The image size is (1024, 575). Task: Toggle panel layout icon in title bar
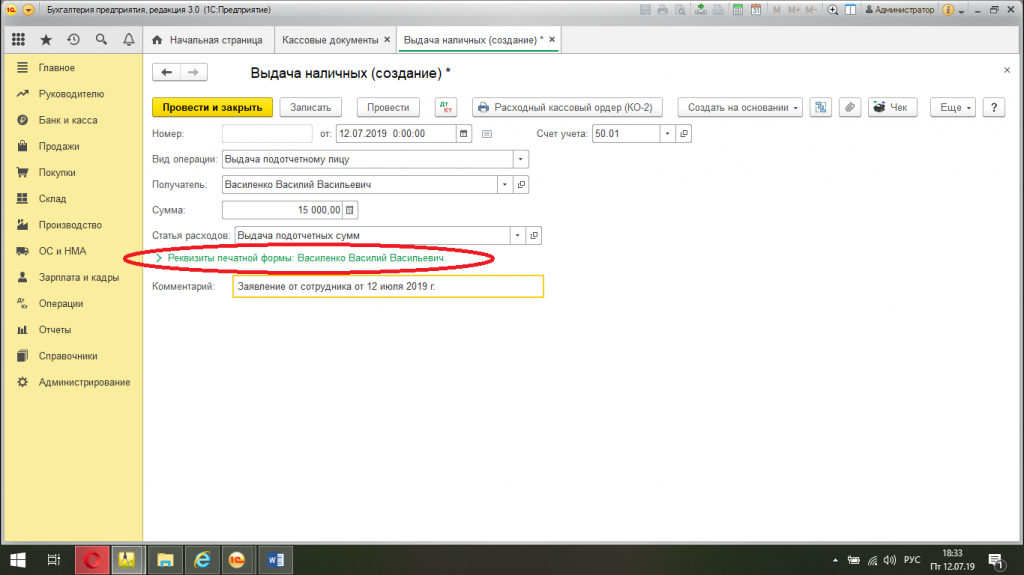click(x=850, y=10)
